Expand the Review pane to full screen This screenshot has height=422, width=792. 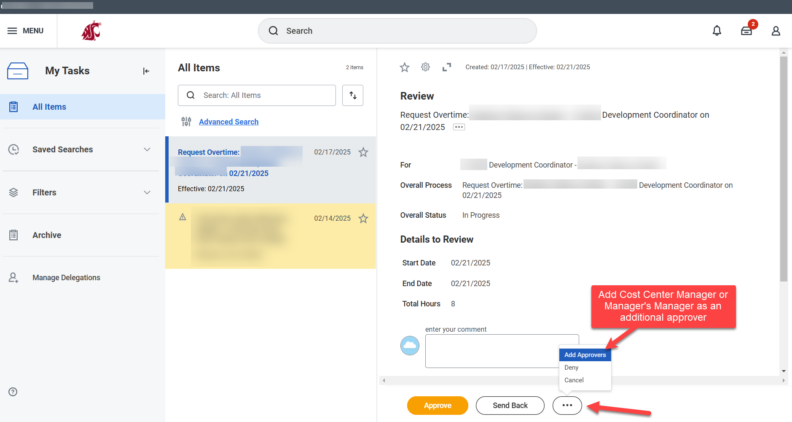[446, 67]
